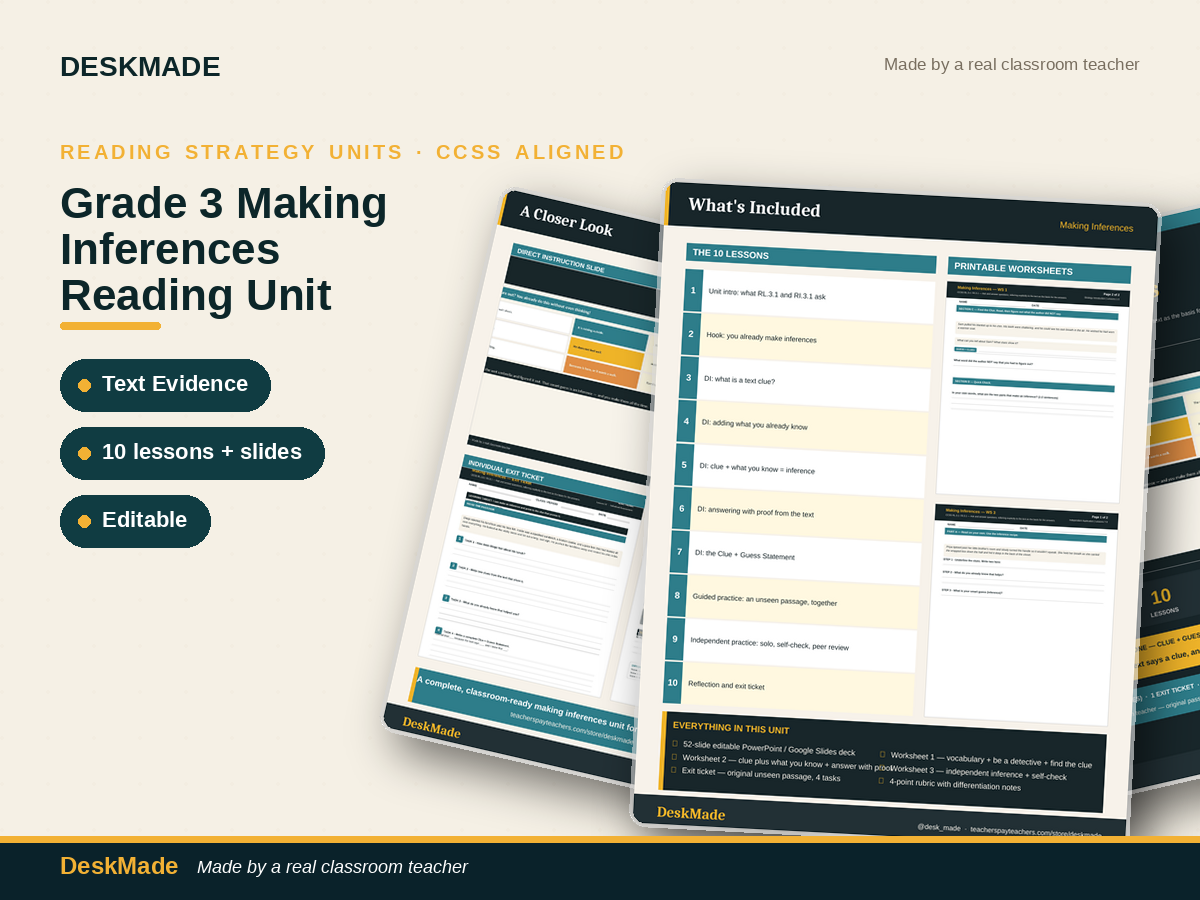Click the DeskMade name in the bottom banner

pos(119,866)
